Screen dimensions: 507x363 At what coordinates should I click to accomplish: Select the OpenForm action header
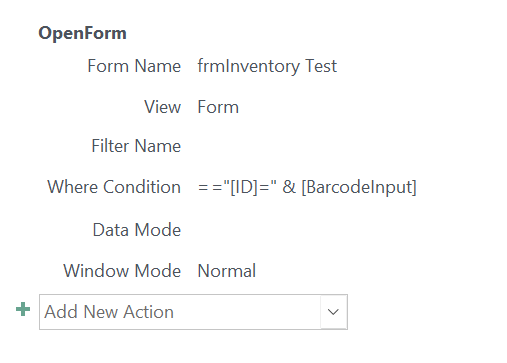(x=82, y=33)
